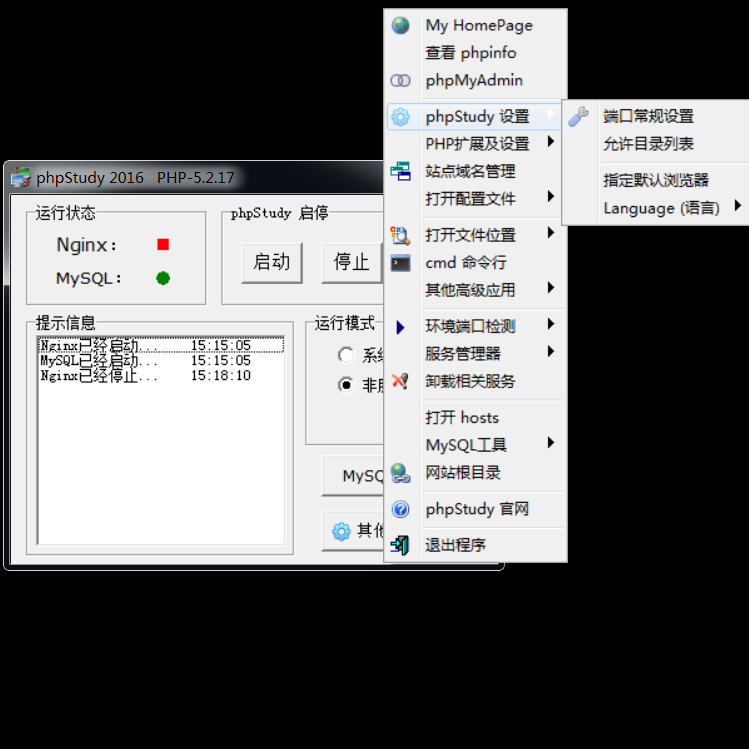749x749 pixels.
Task: Select the 系统 run mode radio button
Action: 346,355
